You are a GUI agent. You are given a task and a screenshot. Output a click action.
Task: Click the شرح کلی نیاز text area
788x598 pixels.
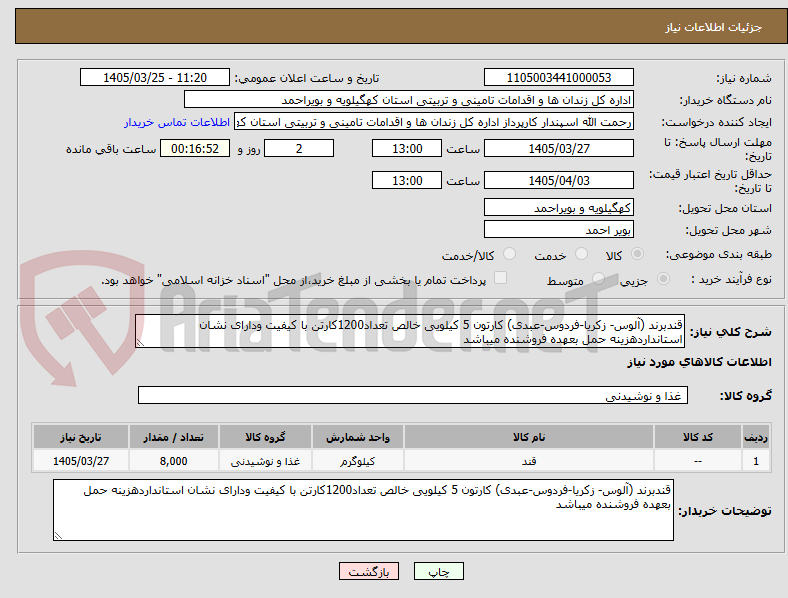click(410, 331)
